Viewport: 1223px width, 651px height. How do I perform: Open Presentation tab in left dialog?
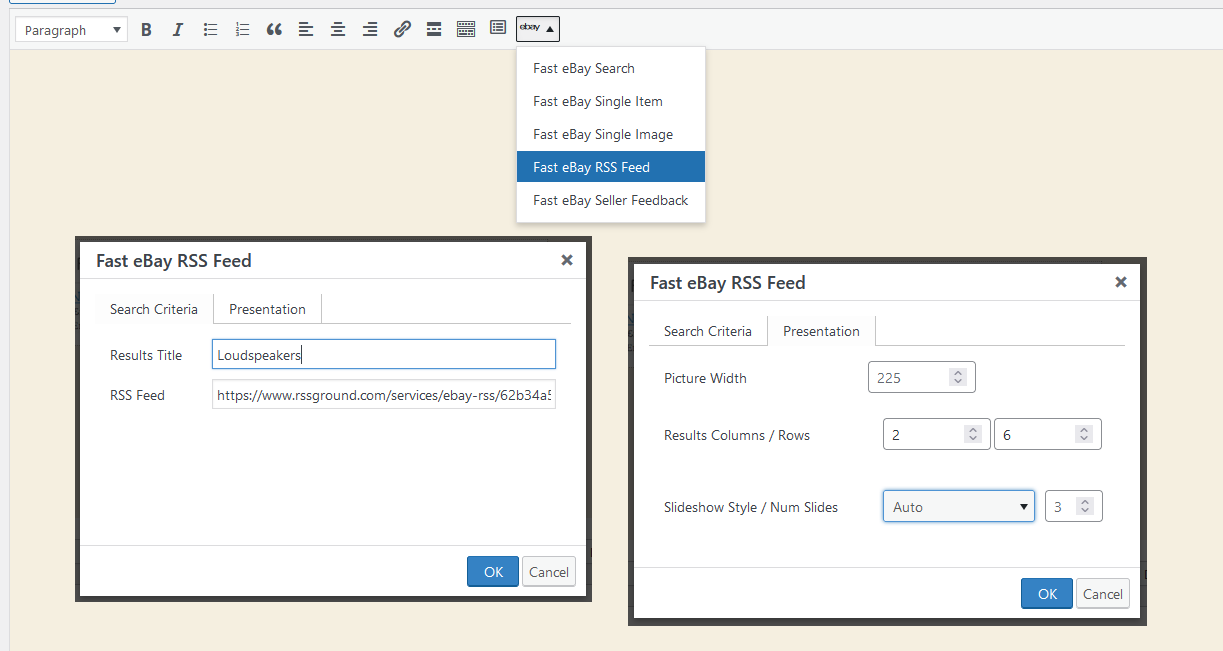coord(268,309)
